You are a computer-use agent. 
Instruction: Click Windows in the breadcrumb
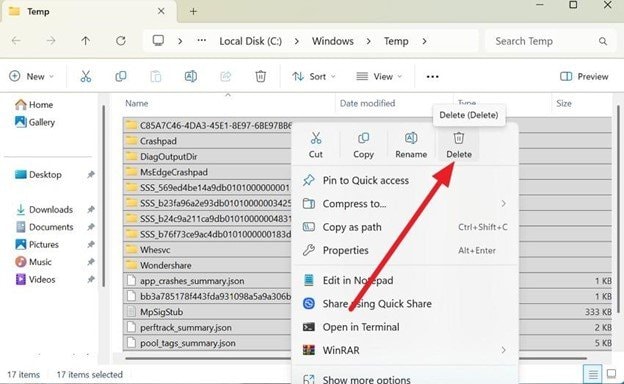pyautogui.click(x=333, y=41)
